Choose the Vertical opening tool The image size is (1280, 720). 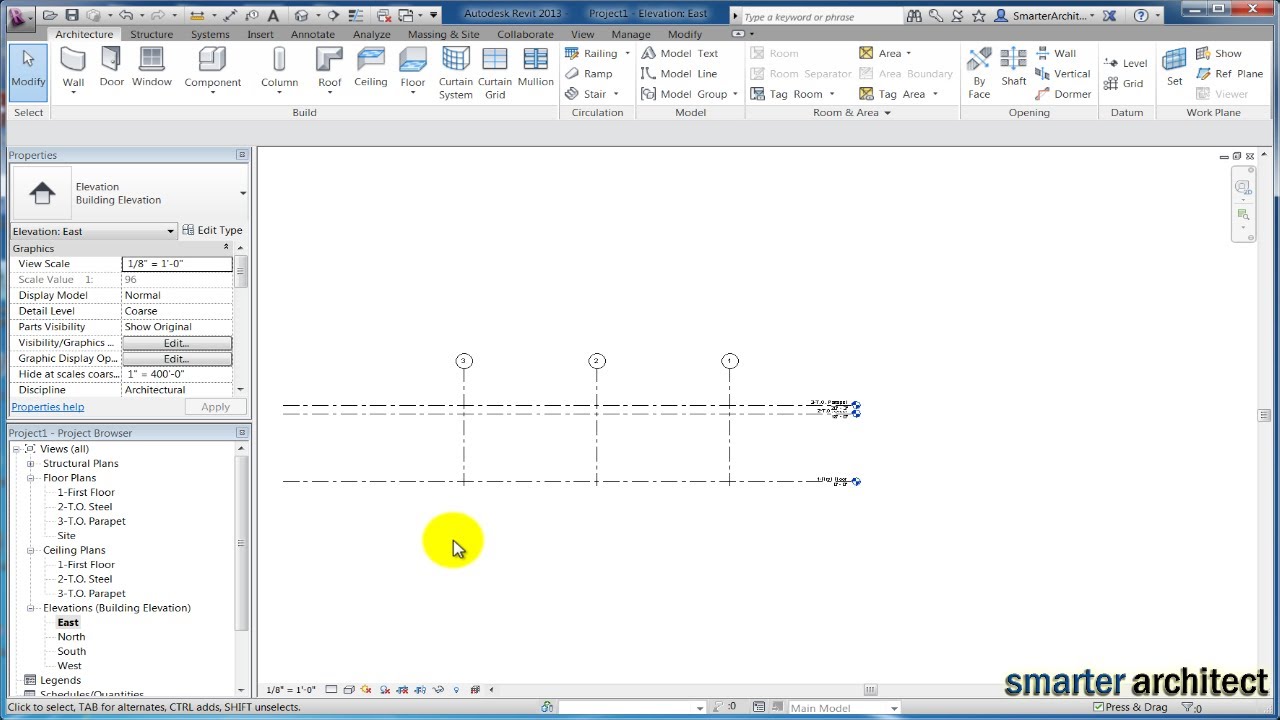(1063, 74)
